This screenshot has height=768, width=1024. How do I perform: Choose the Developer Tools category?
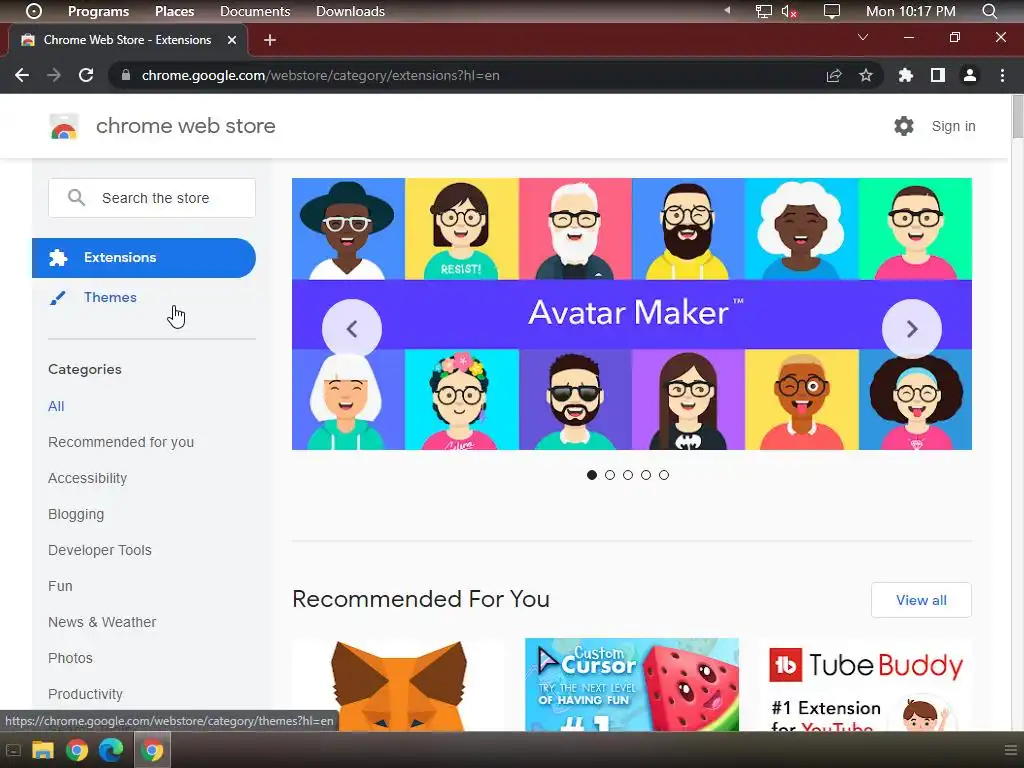[x=100, y=550]
